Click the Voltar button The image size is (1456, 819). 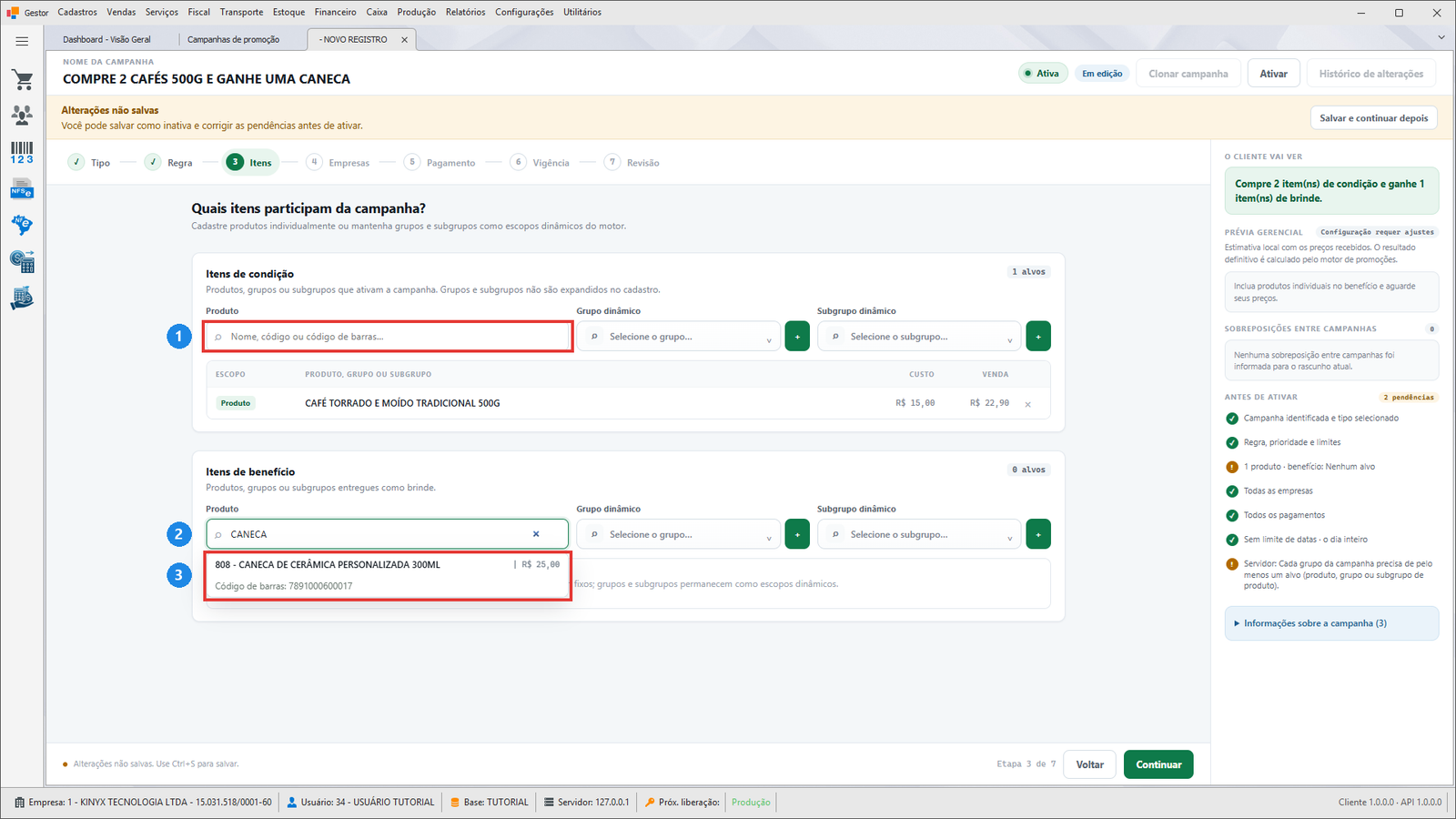pos(1090,764)
